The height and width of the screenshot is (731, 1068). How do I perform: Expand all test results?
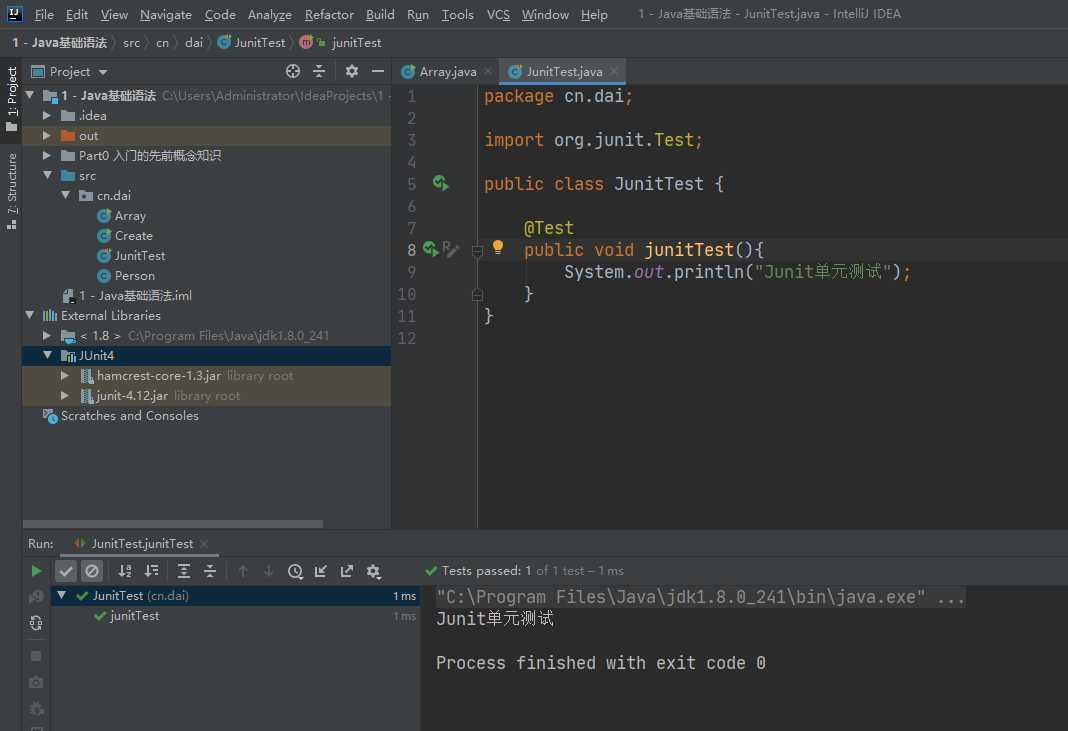pyautogui.click(x=184, y=571)
